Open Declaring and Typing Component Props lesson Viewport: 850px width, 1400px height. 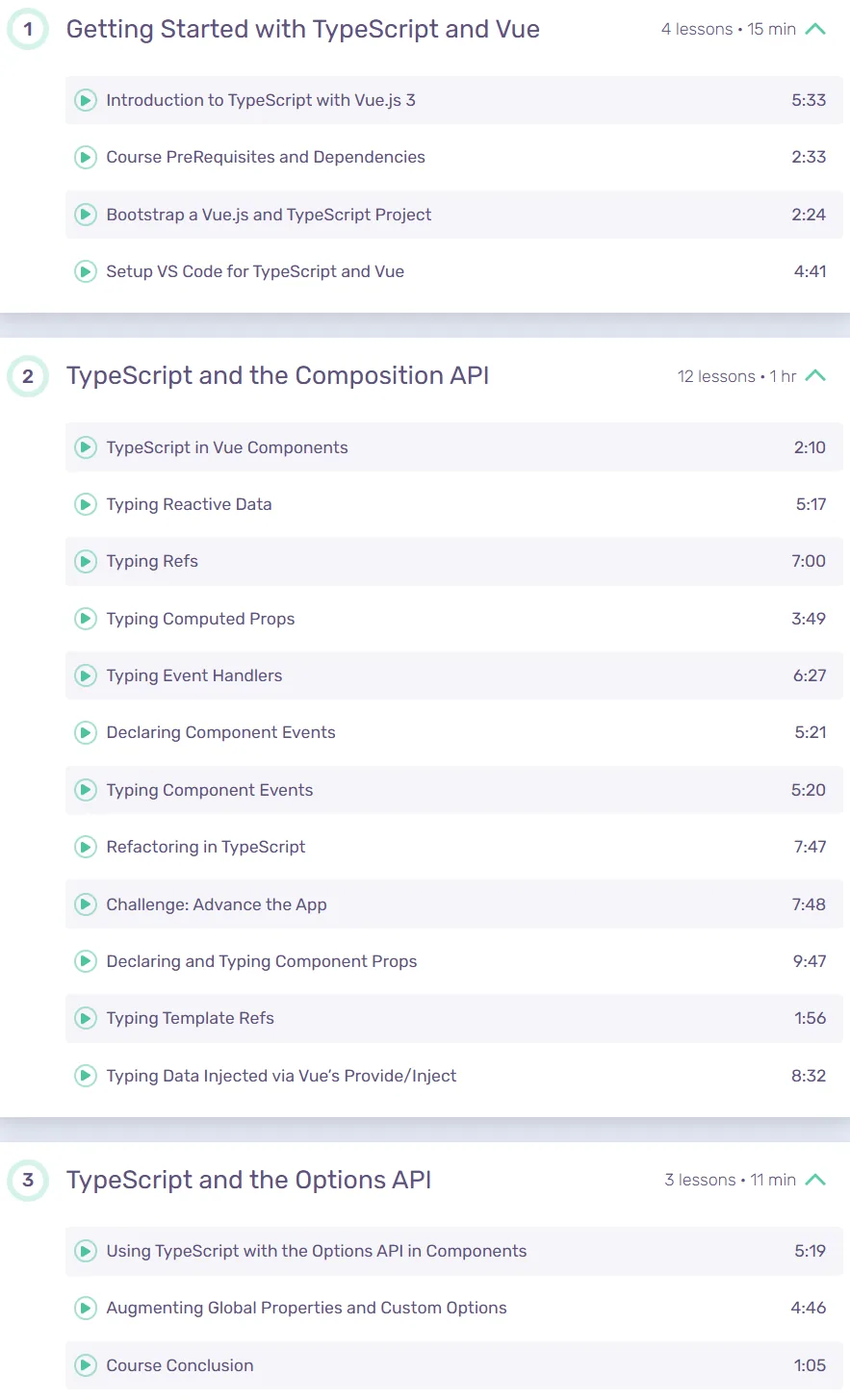(x=262, y=961)
